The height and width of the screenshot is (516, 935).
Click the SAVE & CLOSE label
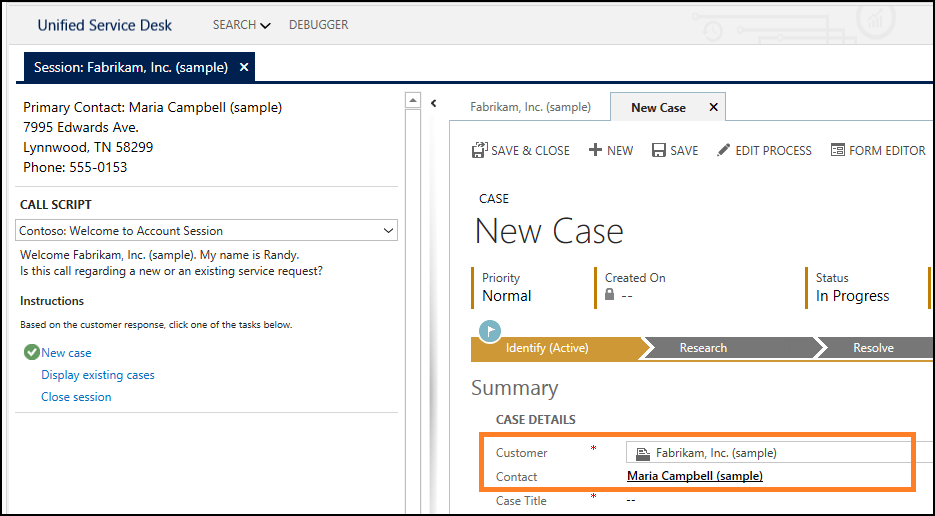point(530,151)
